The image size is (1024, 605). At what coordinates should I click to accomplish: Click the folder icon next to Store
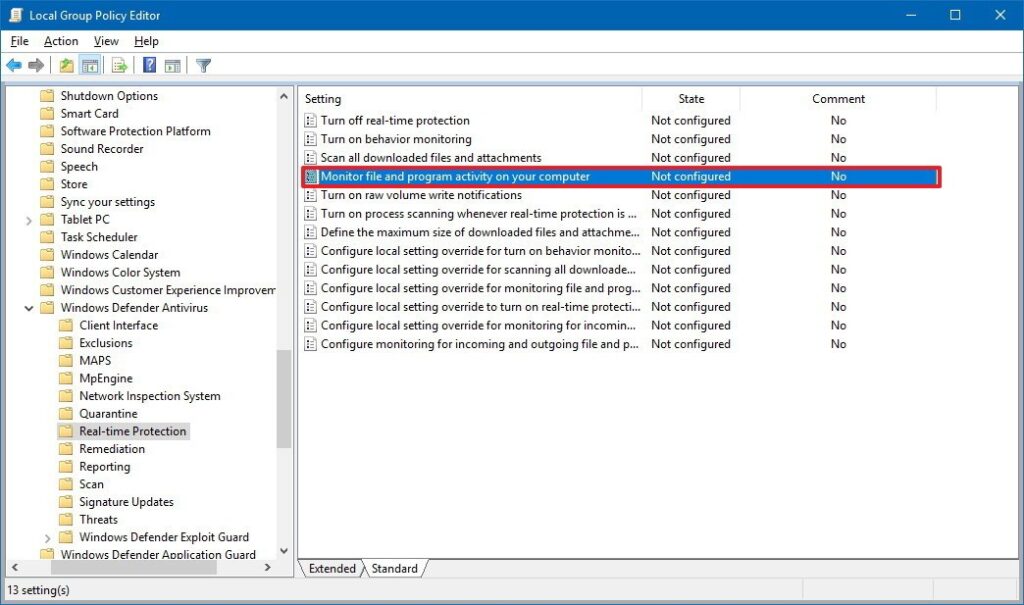point(47,184)
